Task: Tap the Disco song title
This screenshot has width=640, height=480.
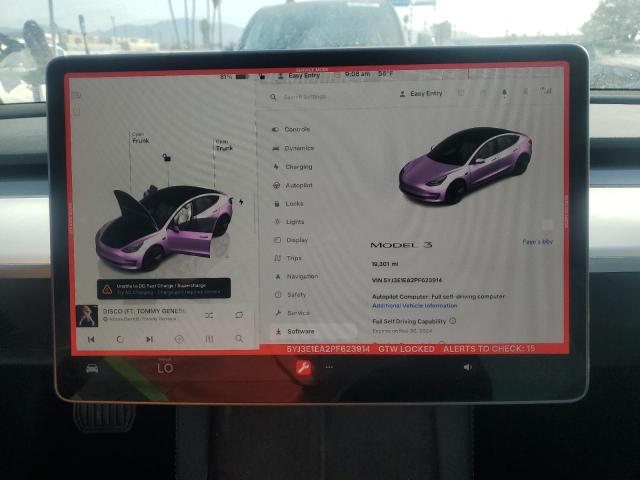Action: click(x=143, y=311)
